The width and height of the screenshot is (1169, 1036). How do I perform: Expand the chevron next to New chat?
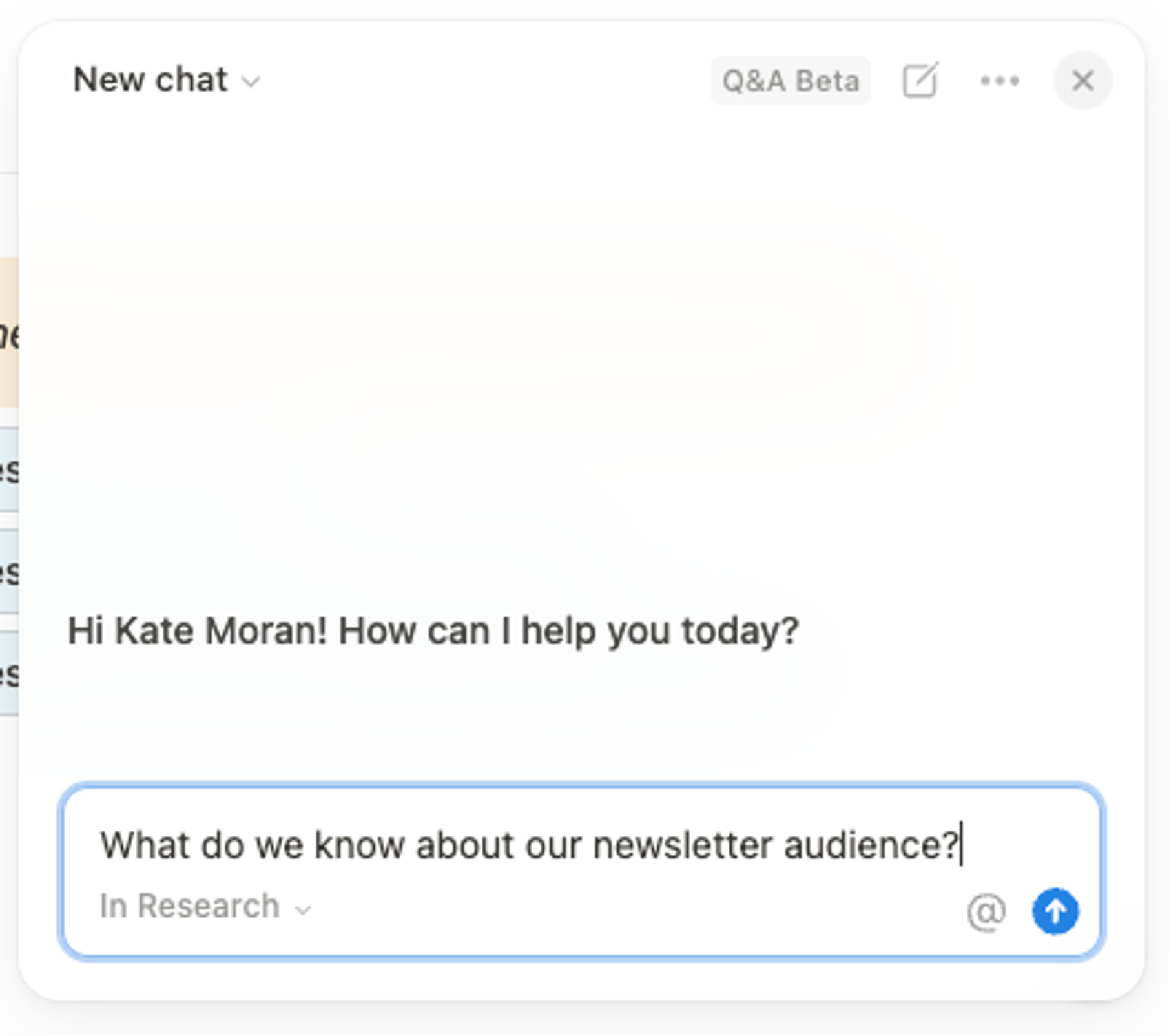[251, 82]
